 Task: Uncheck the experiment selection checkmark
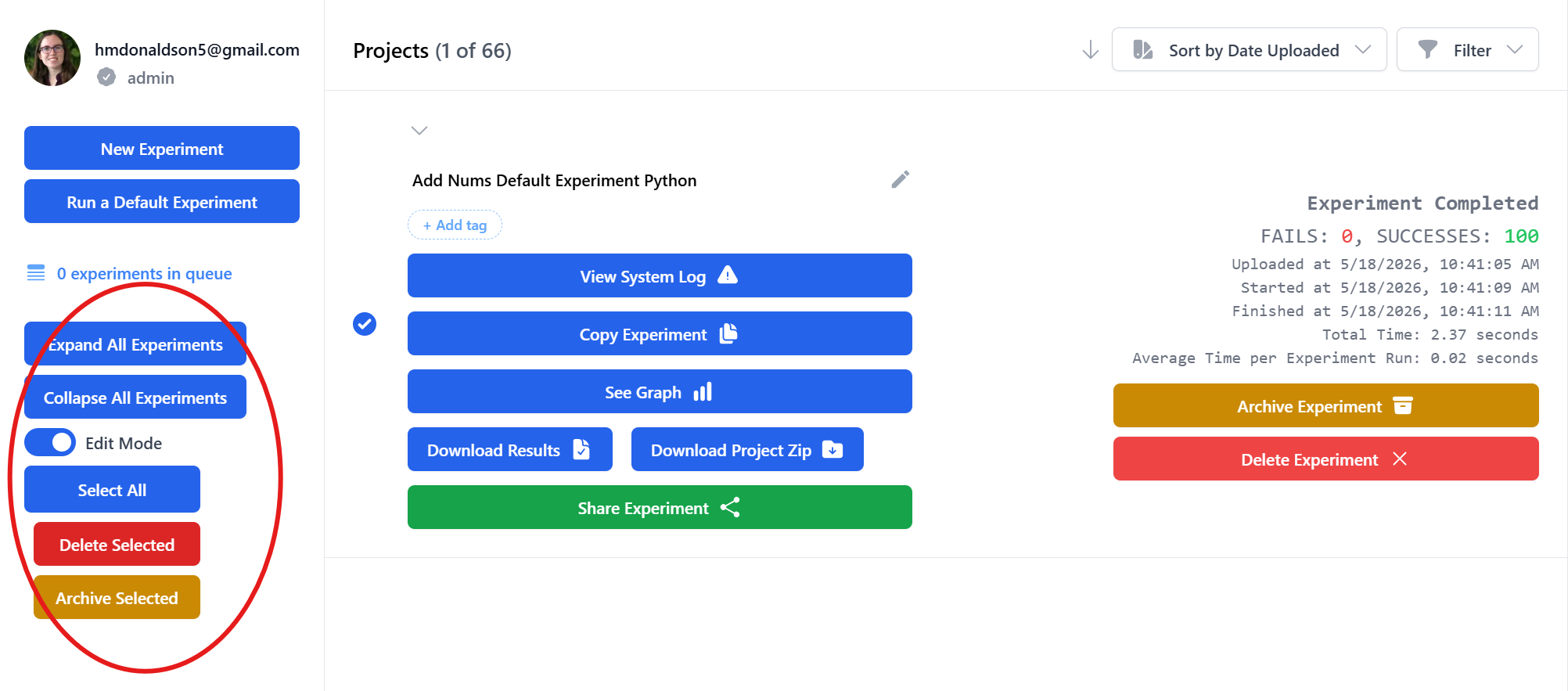365,323
